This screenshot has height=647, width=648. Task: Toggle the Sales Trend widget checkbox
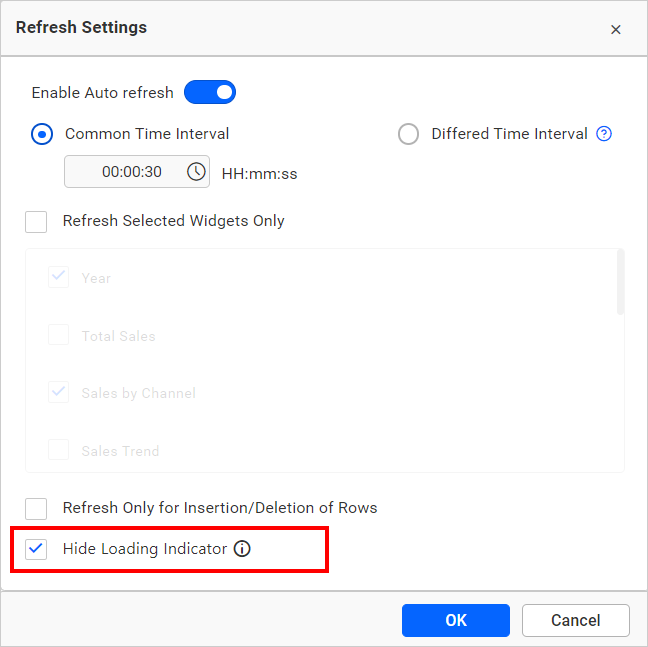(x=59, y=451)
